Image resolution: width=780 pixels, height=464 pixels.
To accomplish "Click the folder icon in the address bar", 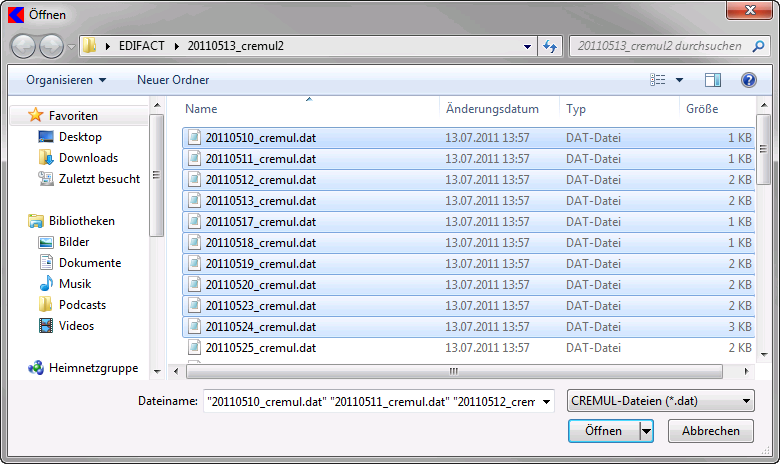I will [x=90, y=46].
